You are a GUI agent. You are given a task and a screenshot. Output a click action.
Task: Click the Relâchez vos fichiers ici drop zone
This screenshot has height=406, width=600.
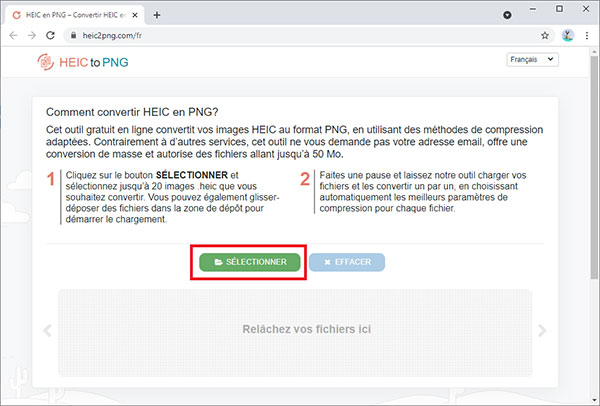pos(295,333)
